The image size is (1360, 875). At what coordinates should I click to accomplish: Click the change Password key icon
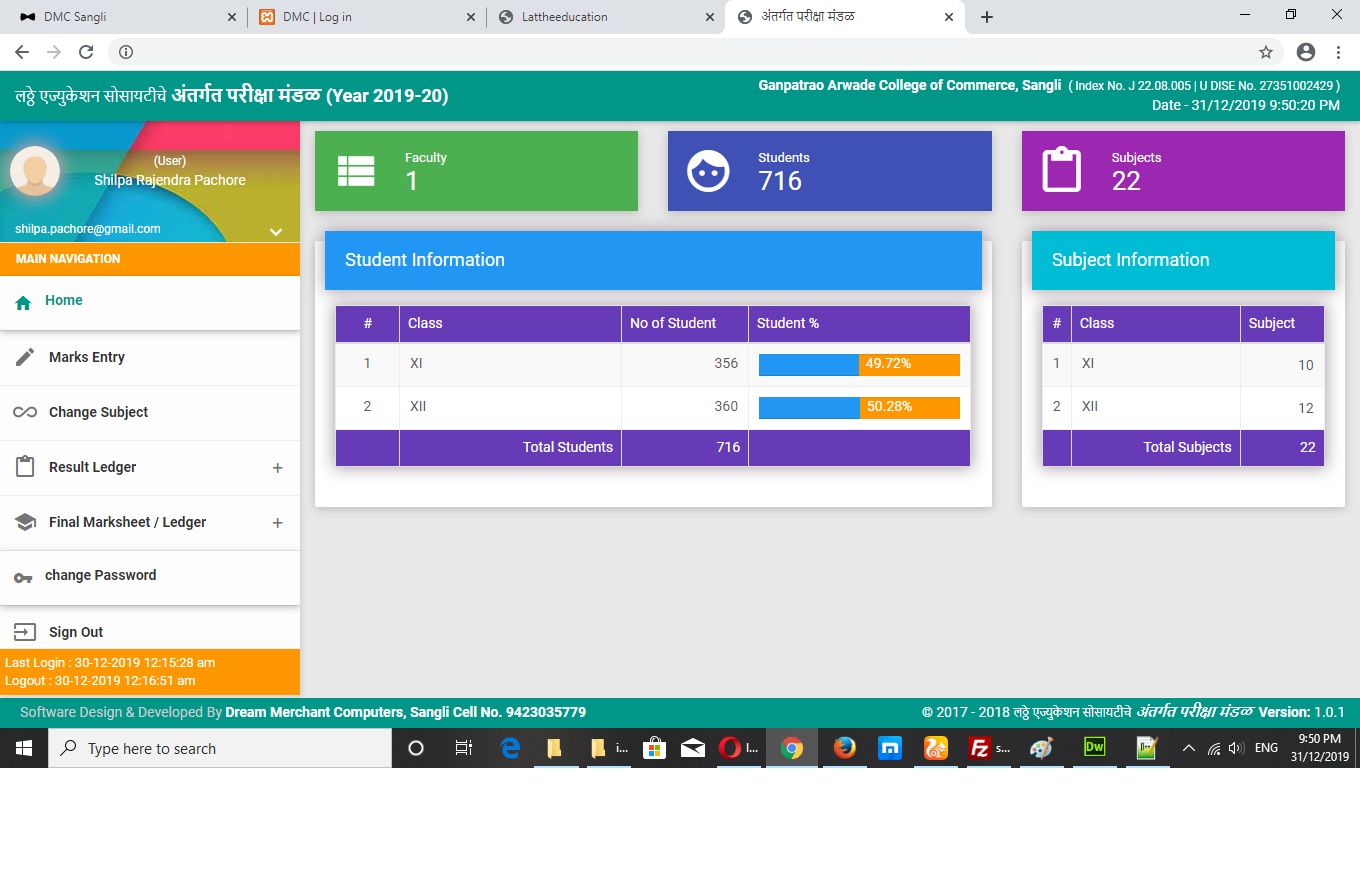click(x=23, y=577)
